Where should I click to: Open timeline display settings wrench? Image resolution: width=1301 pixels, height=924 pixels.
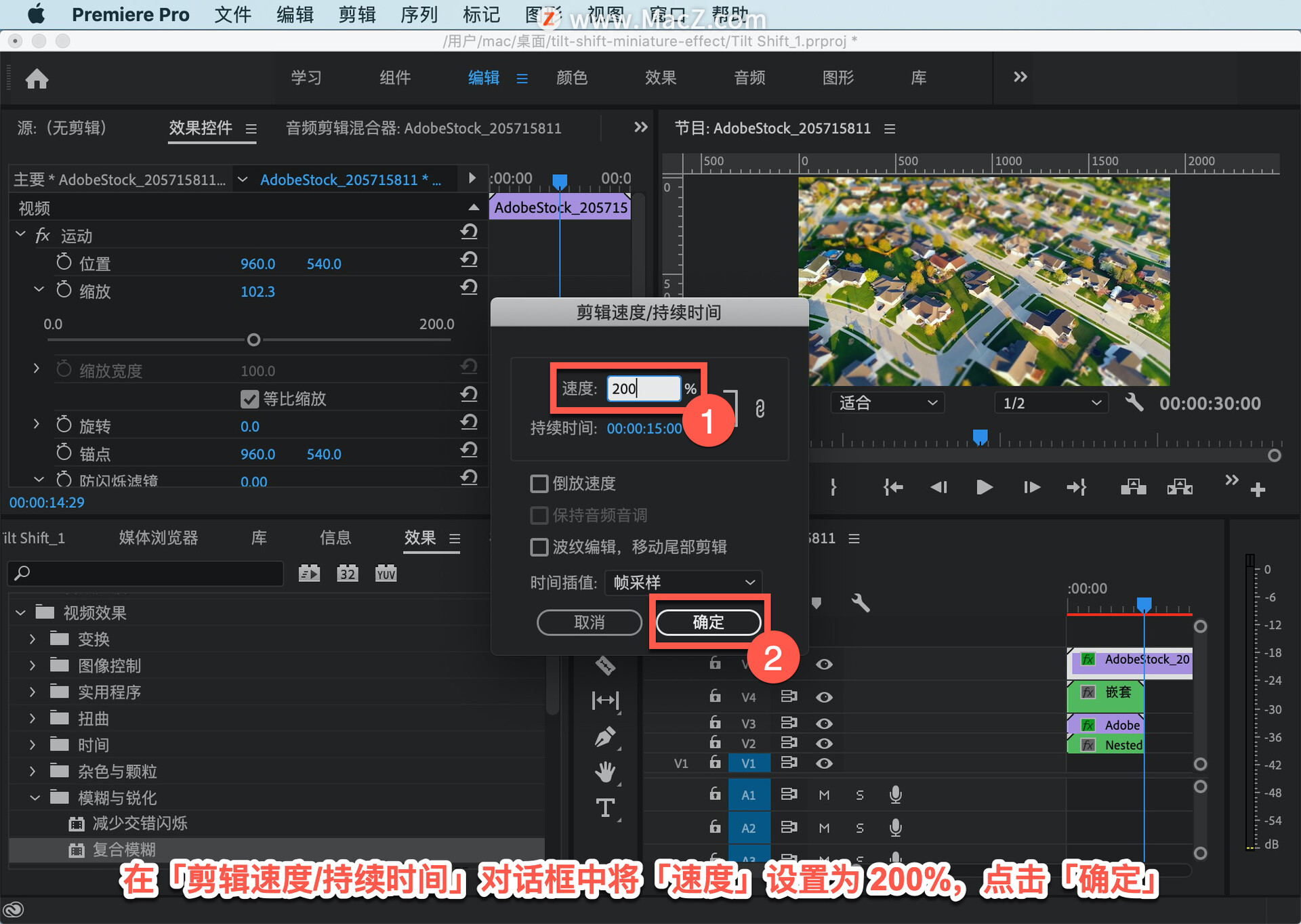point(861,603)
